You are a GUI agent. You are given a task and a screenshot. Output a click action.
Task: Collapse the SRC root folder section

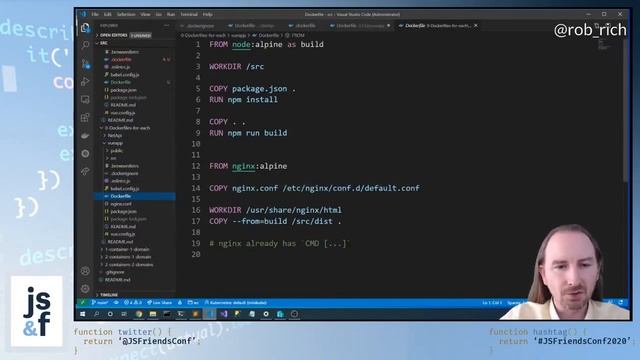pyautogui.click(x=135, y=43)
